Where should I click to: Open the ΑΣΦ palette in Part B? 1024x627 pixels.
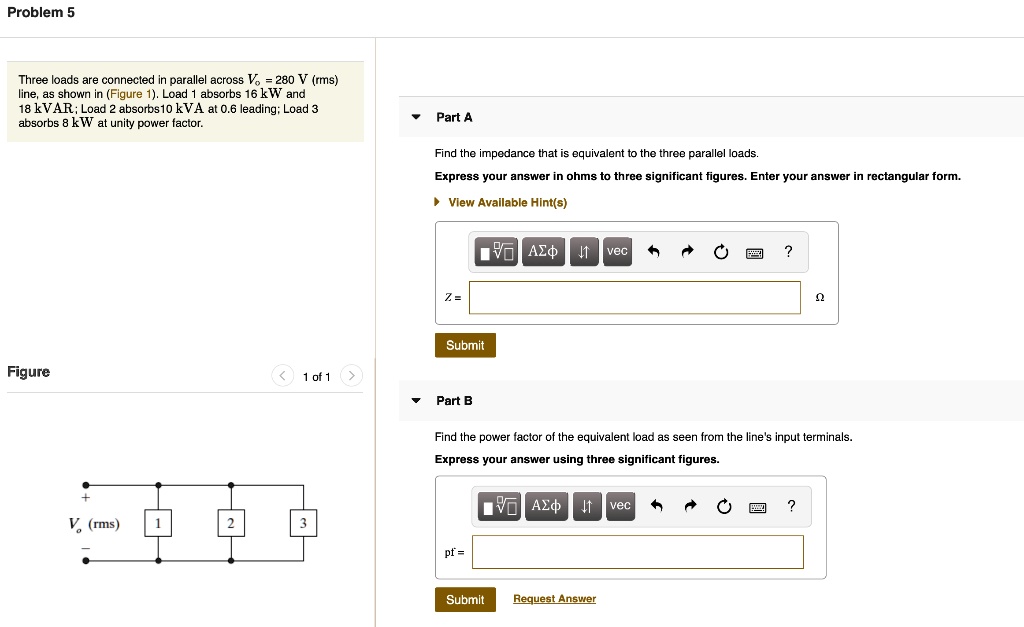click(x=546, y=506)
